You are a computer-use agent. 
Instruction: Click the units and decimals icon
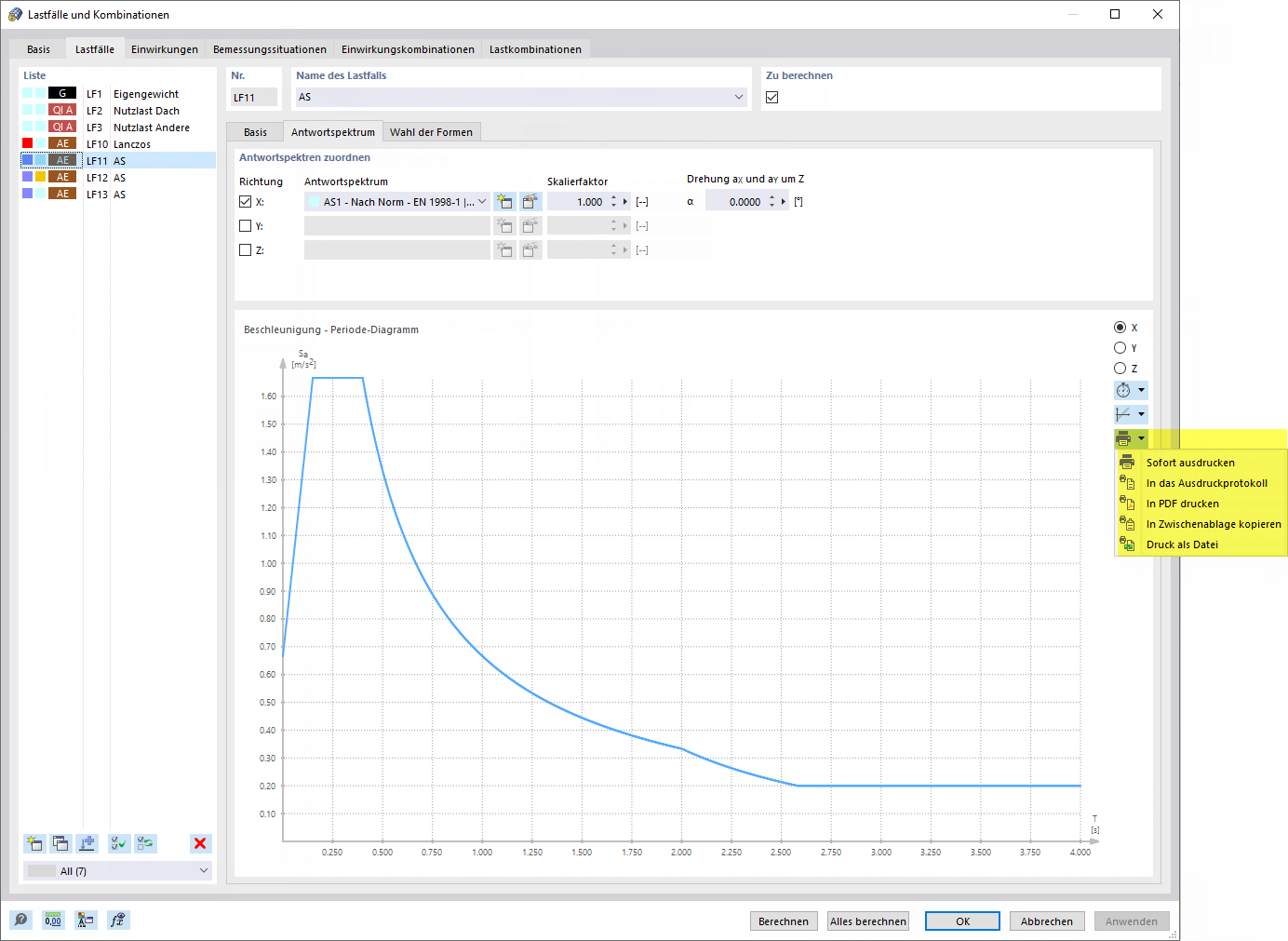pyautogui.click(x=53, y=920)
